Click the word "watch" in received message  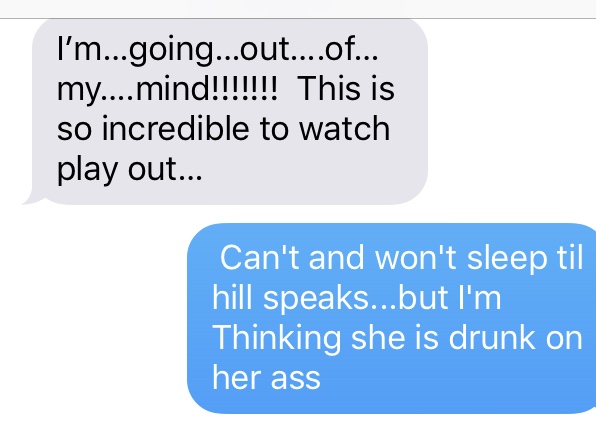click(344, 128)
